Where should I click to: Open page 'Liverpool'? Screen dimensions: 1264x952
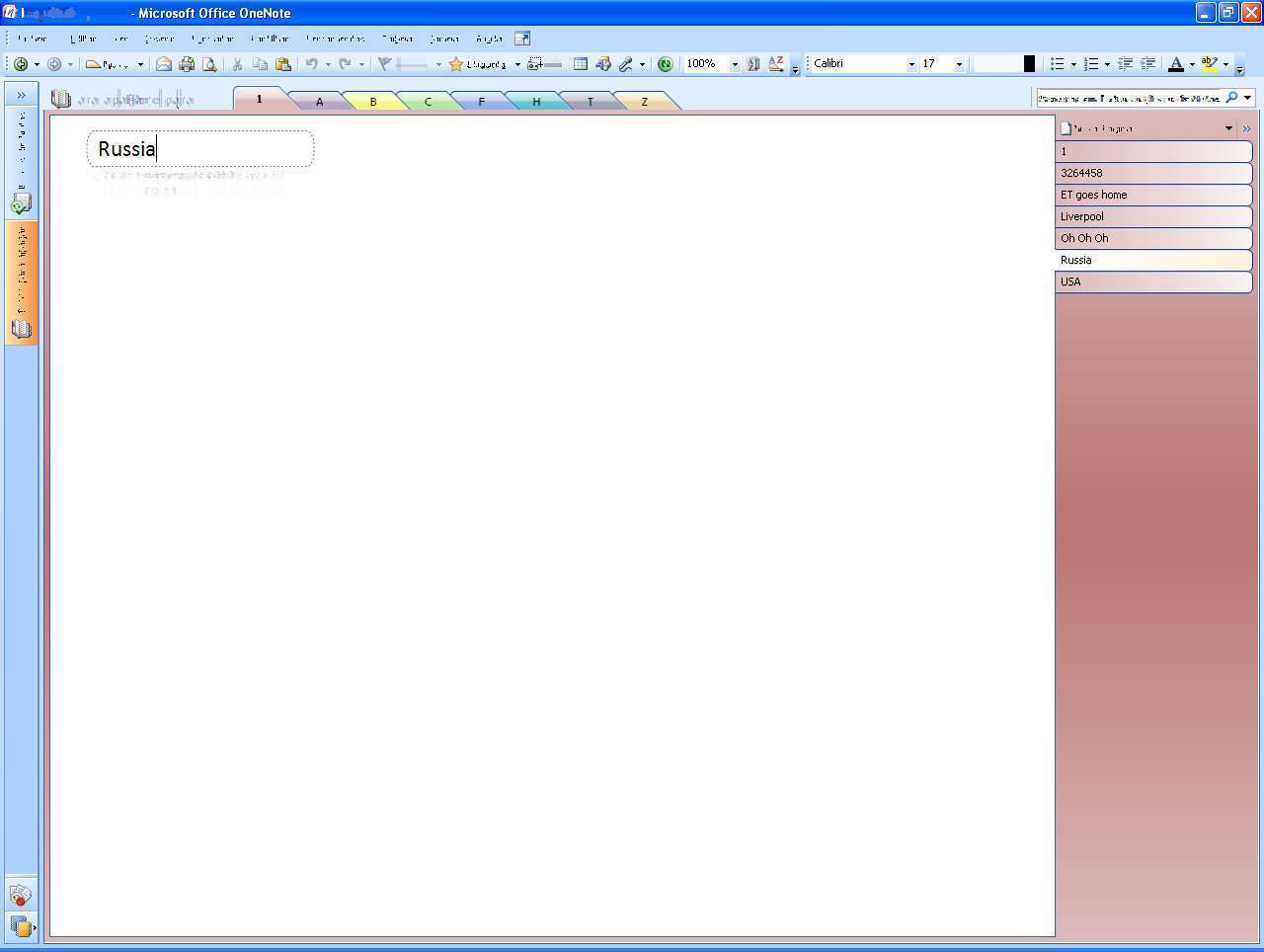point(1153,216)
